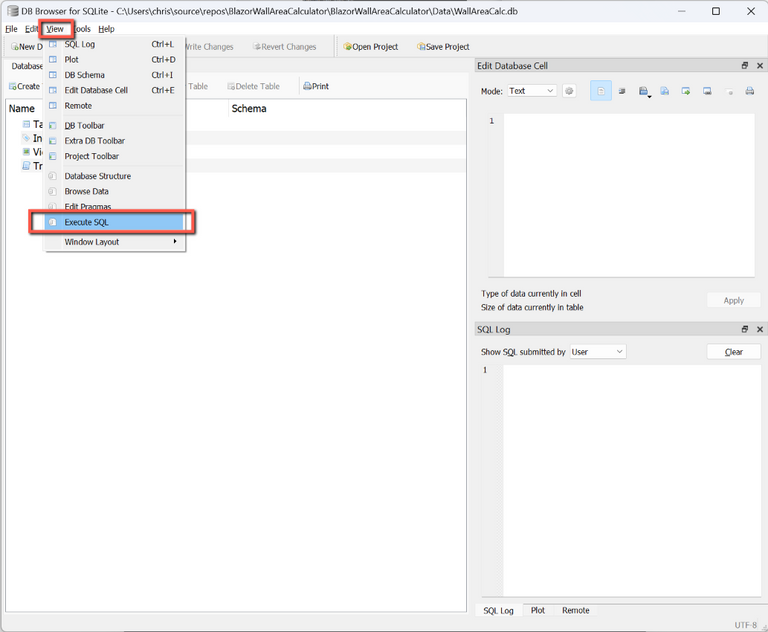This screenshot has height=632, width=768.
Task: Toggle Extra DB Toolbar menu entry
Action: (115, 141)
